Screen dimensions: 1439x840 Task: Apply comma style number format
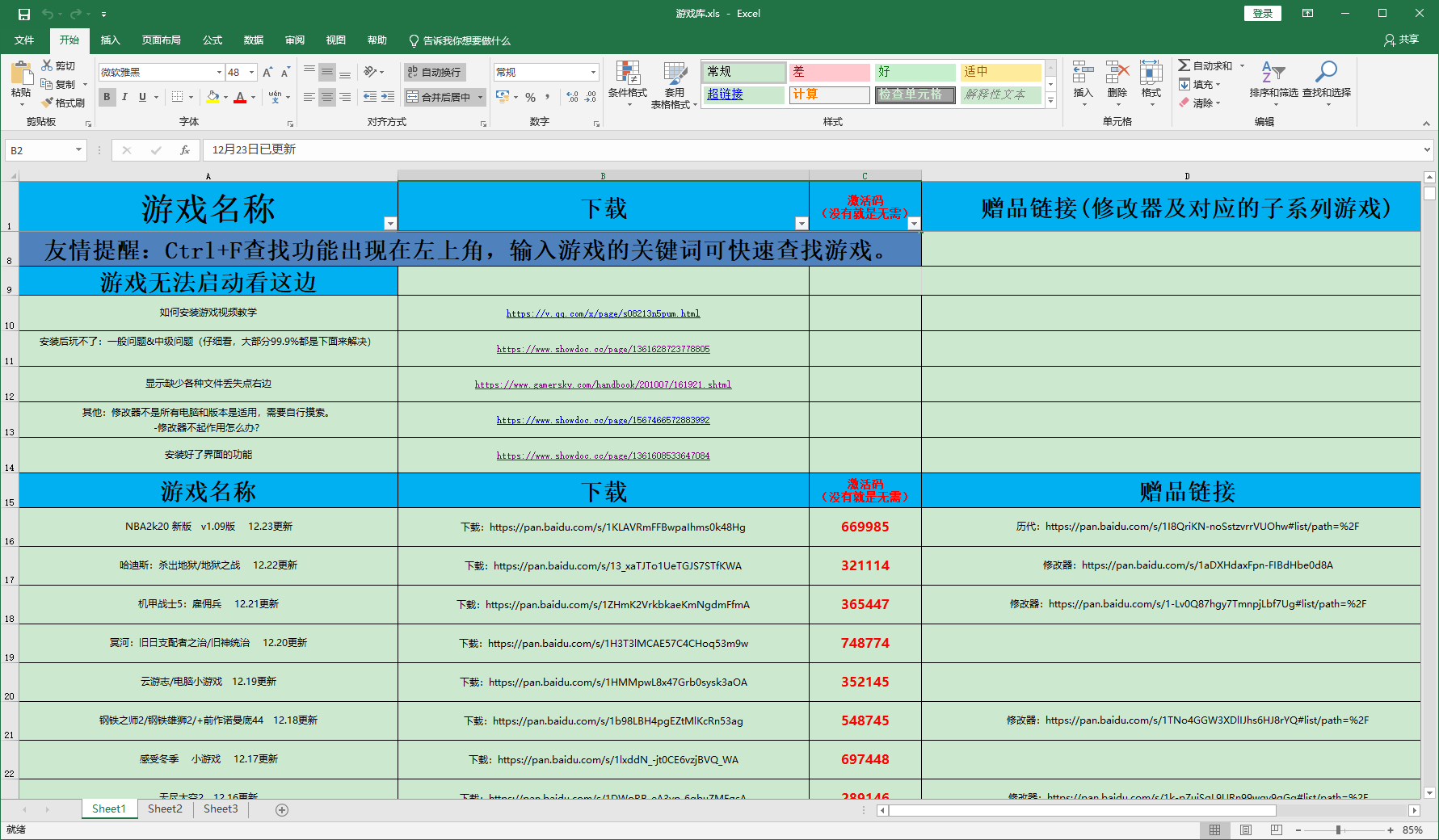click(547, 97)
